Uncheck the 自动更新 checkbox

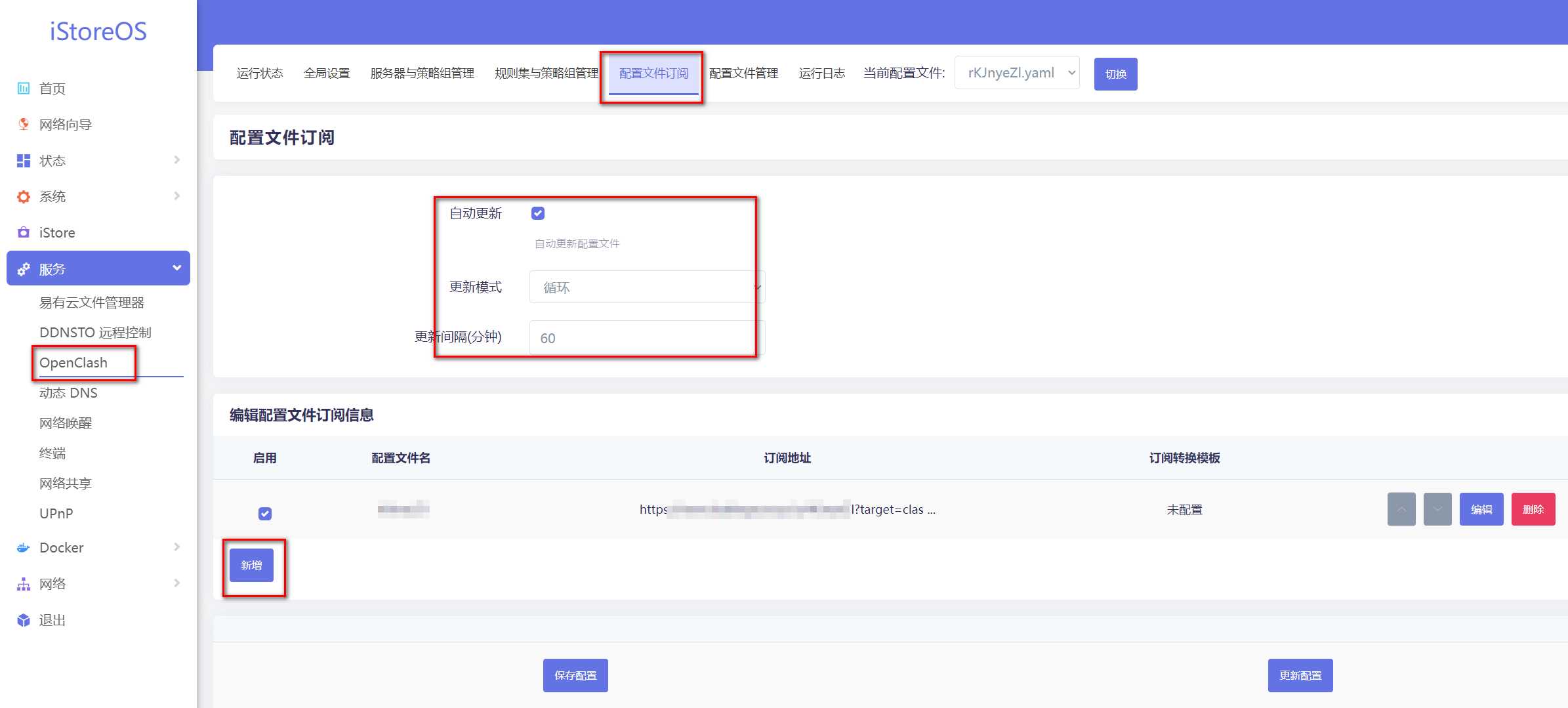click(x=537, y=213)
